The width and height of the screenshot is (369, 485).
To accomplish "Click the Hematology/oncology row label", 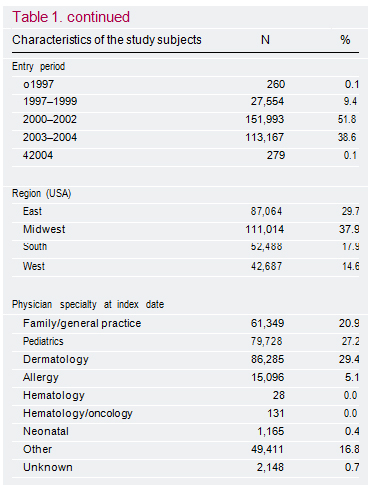I will [x=78, y=413].
